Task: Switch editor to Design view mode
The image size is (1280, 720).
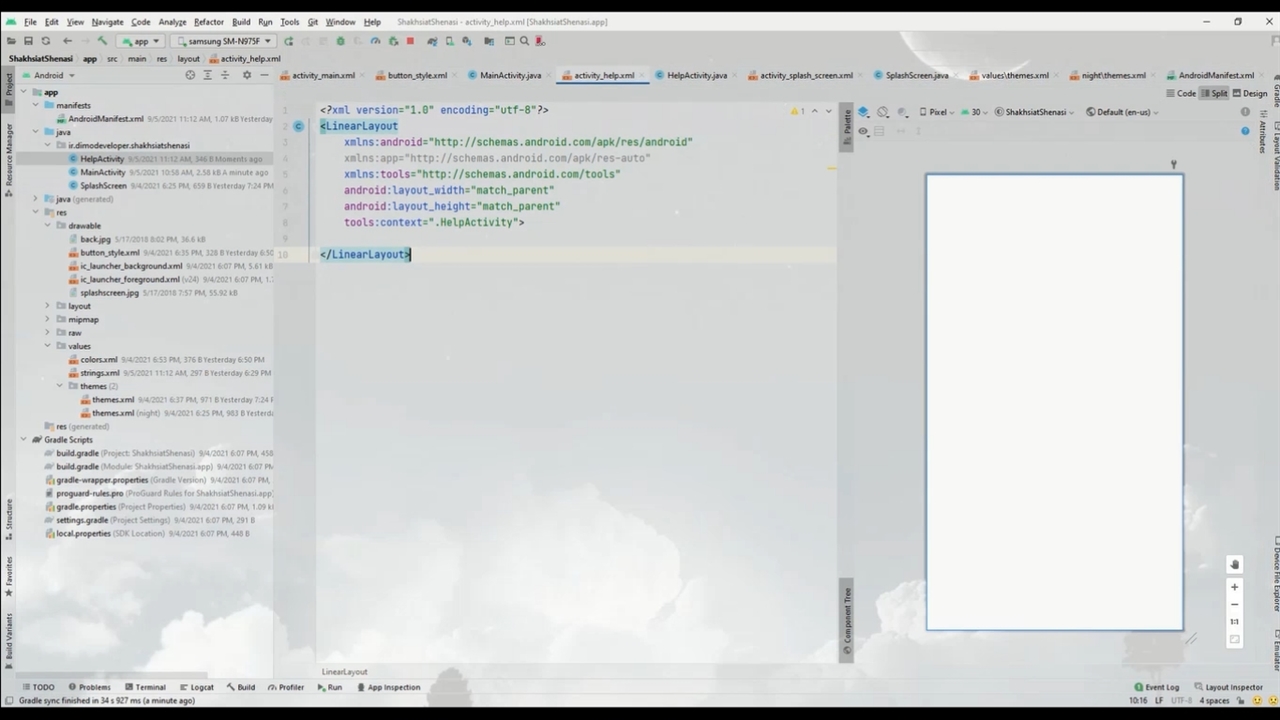Action: (x=1249, y=93)
